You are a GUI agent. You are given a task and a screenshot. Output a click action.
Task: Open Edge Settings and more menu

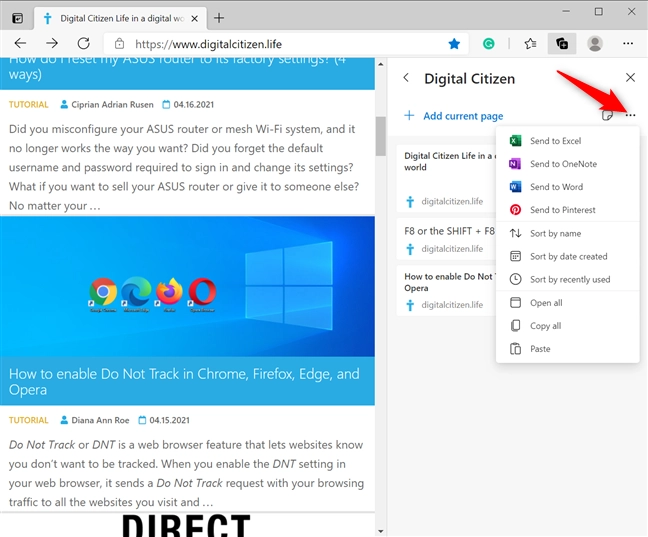628,43
